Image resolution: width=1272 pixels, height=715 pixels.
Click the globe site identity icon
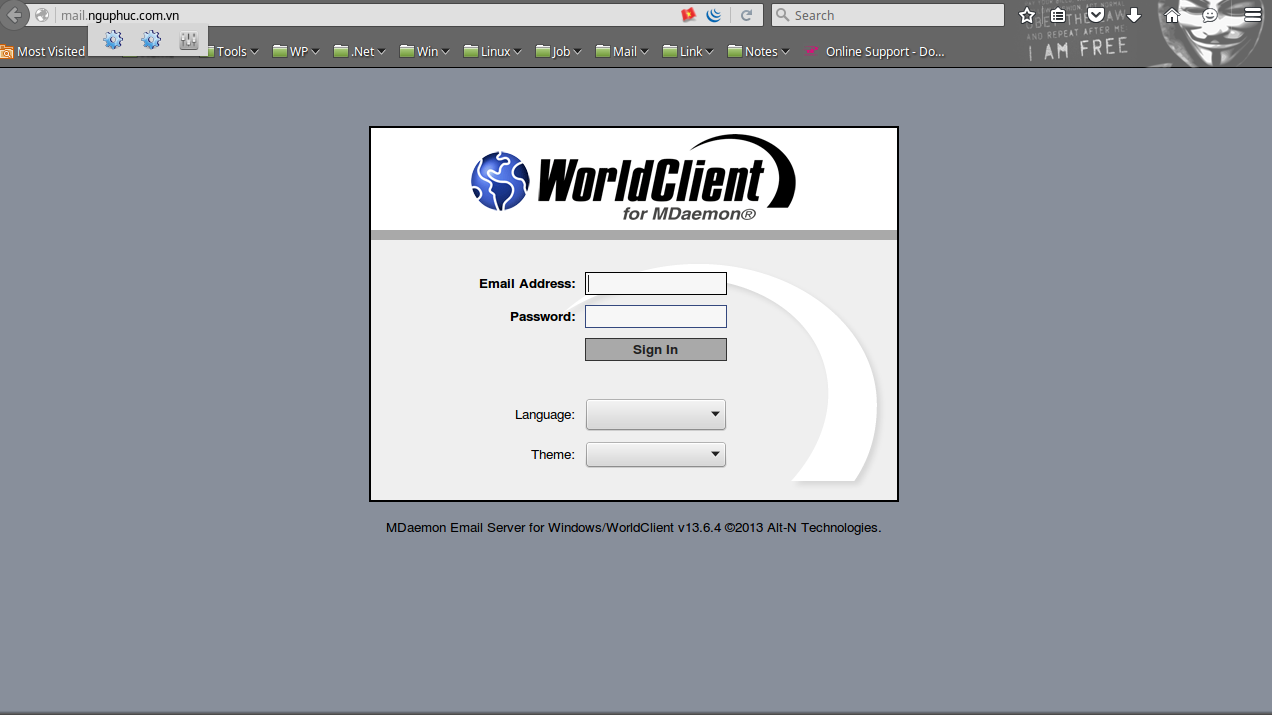pos(42,15)
